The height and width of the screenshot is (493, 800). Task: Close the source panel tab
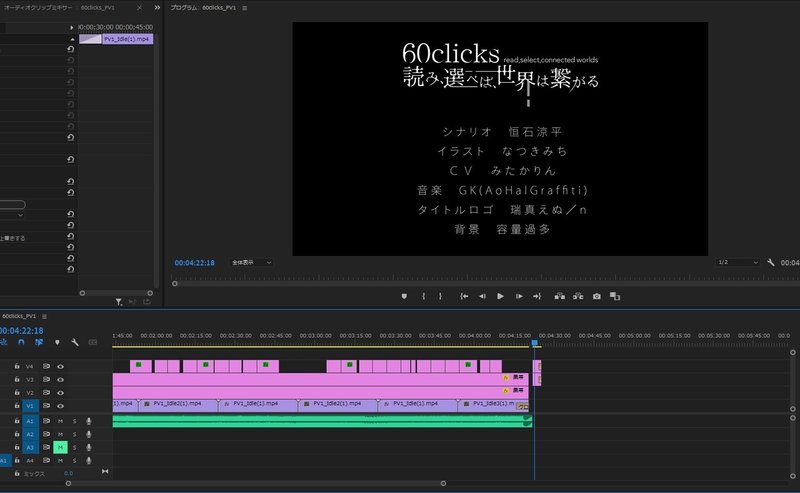139,8
